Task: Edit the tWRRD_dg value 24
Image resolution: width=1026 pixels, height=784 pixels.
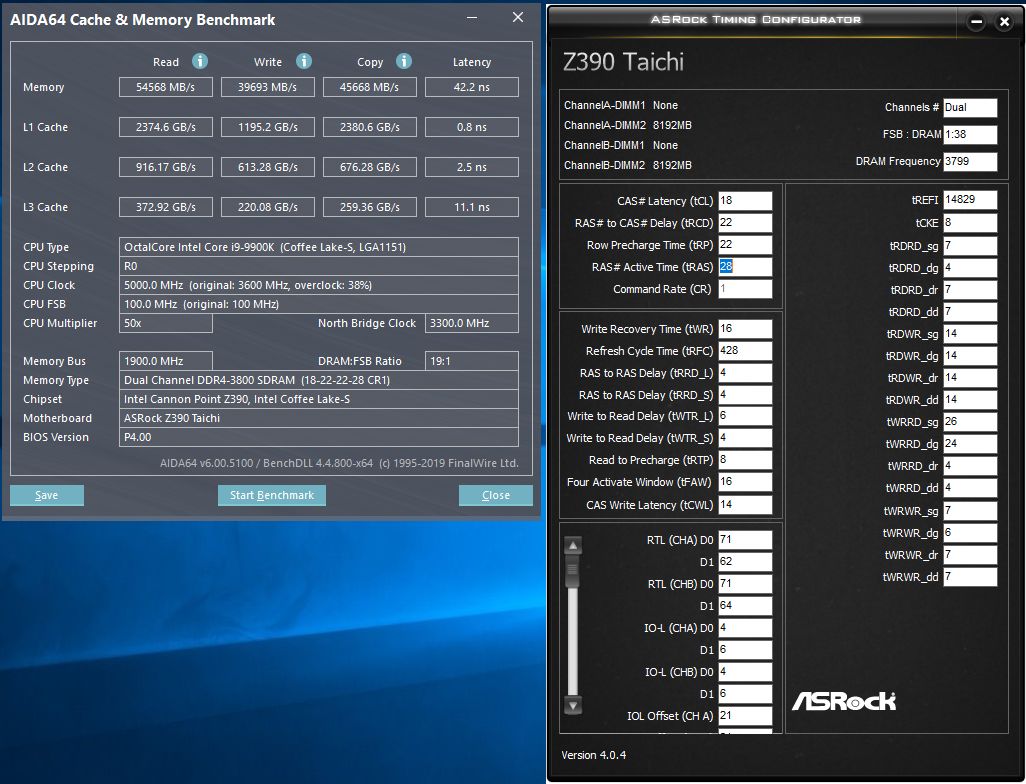Action: pyautogui.click(x=970, y=444)
